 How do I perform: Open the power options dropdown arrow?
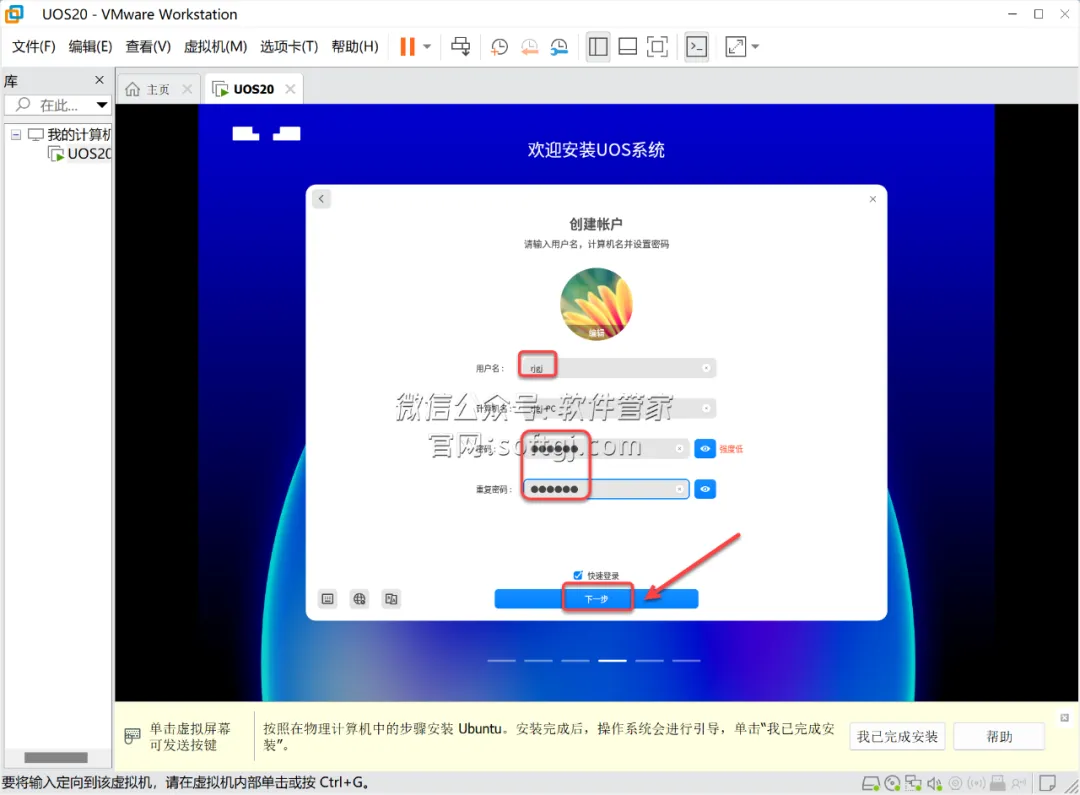427,47
